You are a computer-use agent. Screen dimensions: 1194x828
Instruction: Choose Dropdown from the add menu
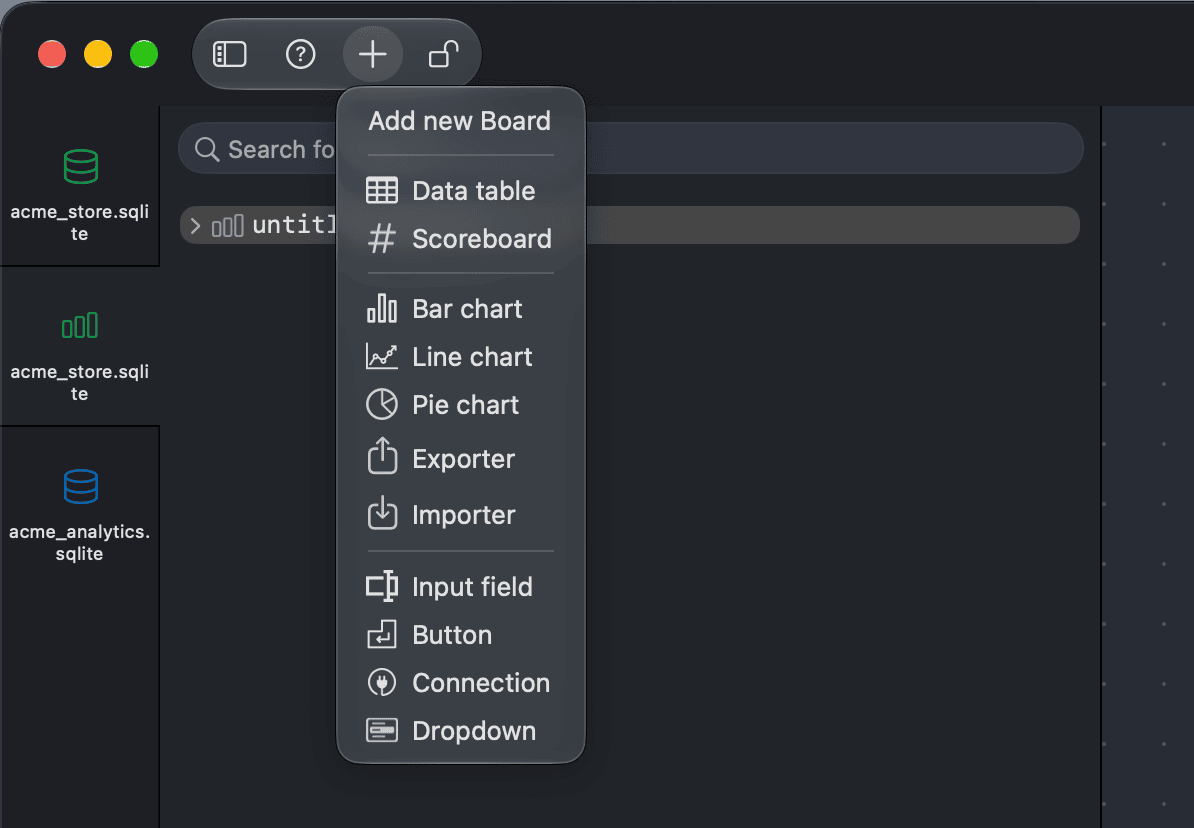(461, 730)
